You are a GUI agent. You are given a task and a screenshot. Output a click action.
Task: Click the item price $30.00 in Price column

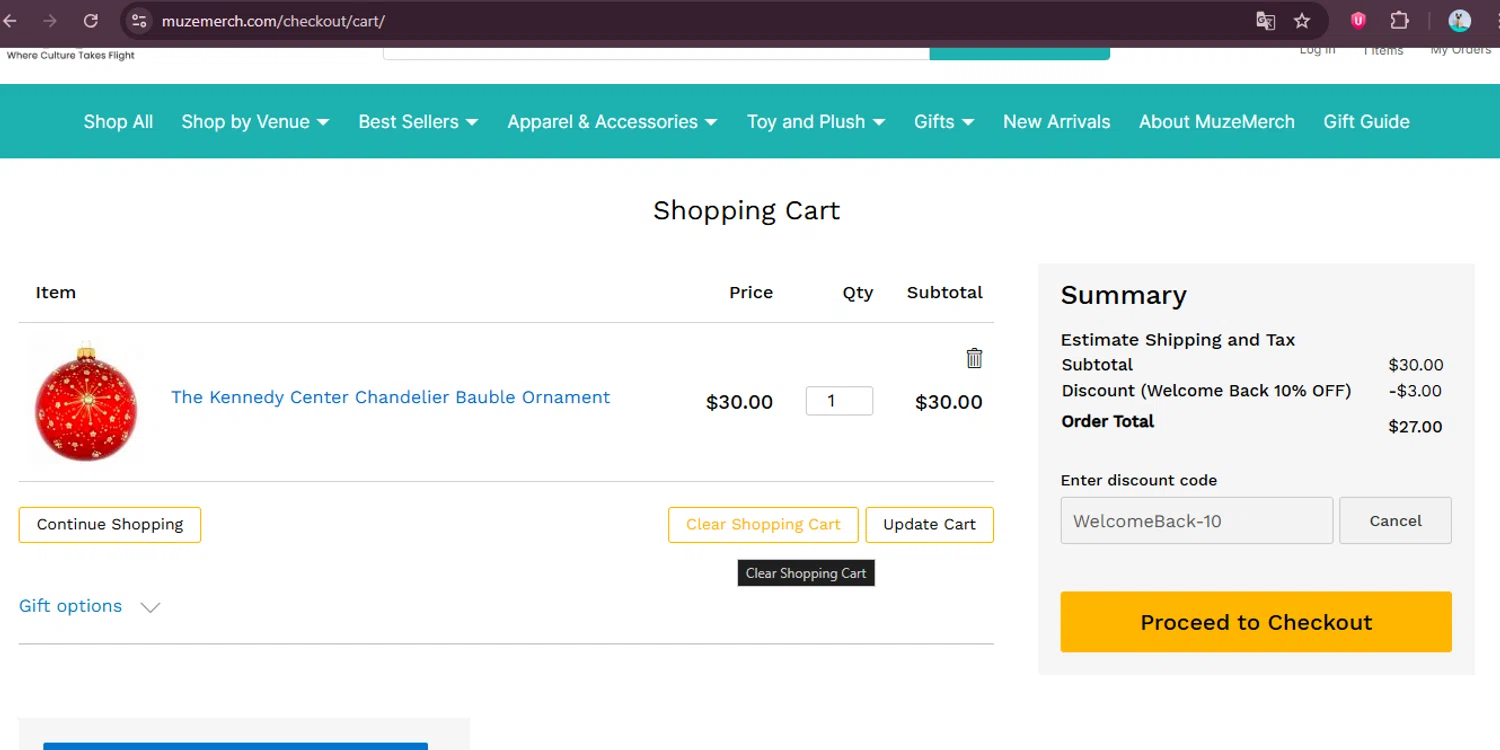(x=739, y=402)
